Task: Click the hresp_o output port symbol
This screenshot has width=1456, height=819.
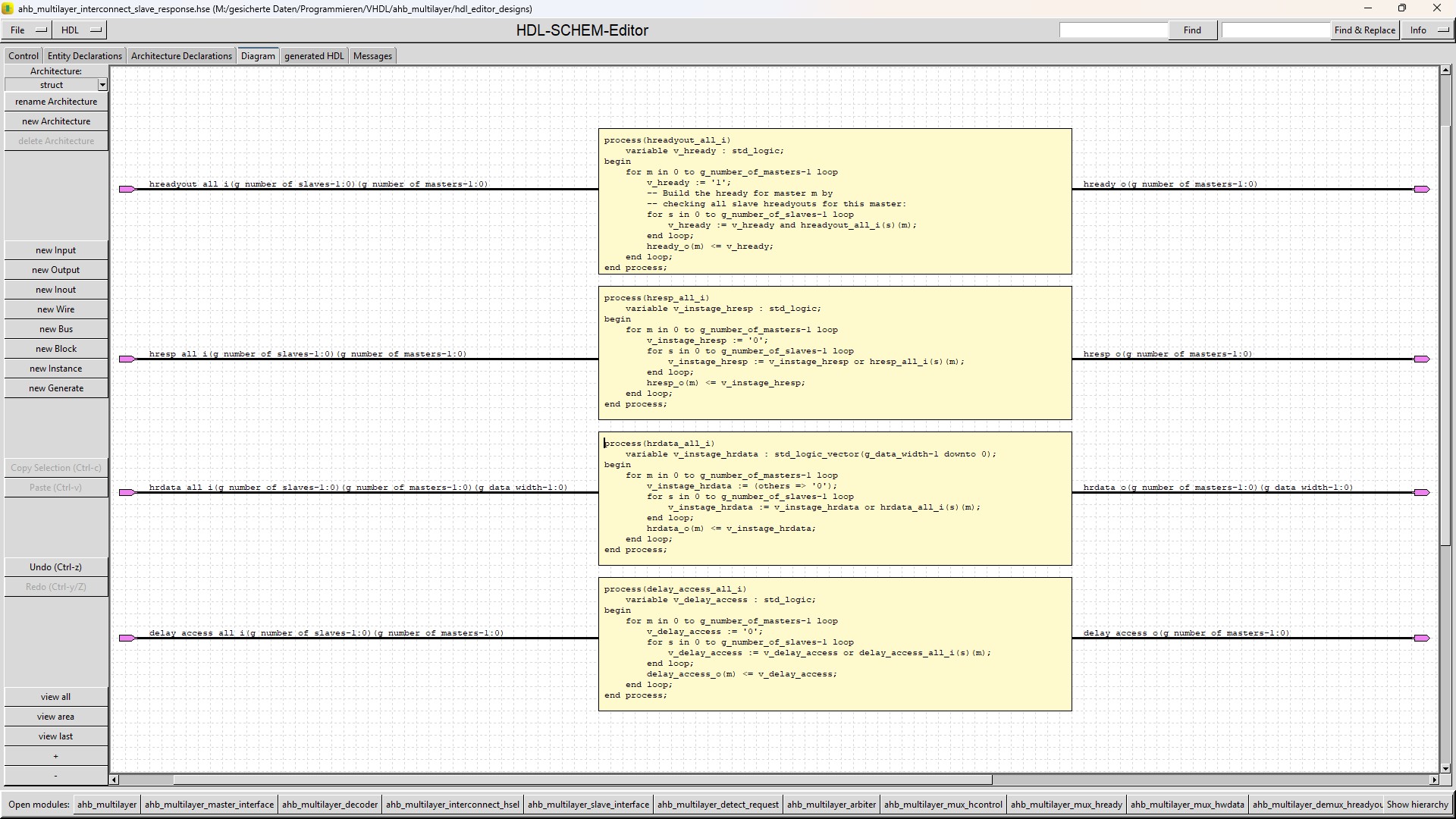Action: 1422,359
